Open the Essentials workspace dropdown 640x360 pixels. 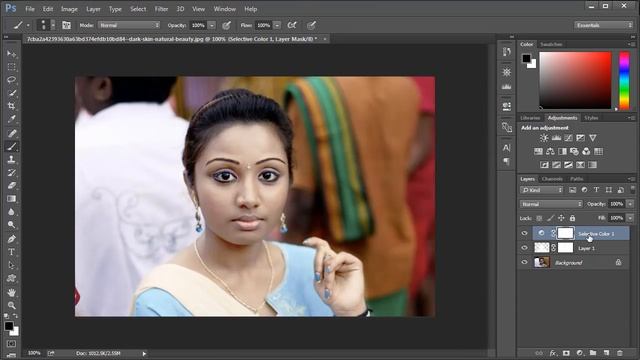point(603,25)
